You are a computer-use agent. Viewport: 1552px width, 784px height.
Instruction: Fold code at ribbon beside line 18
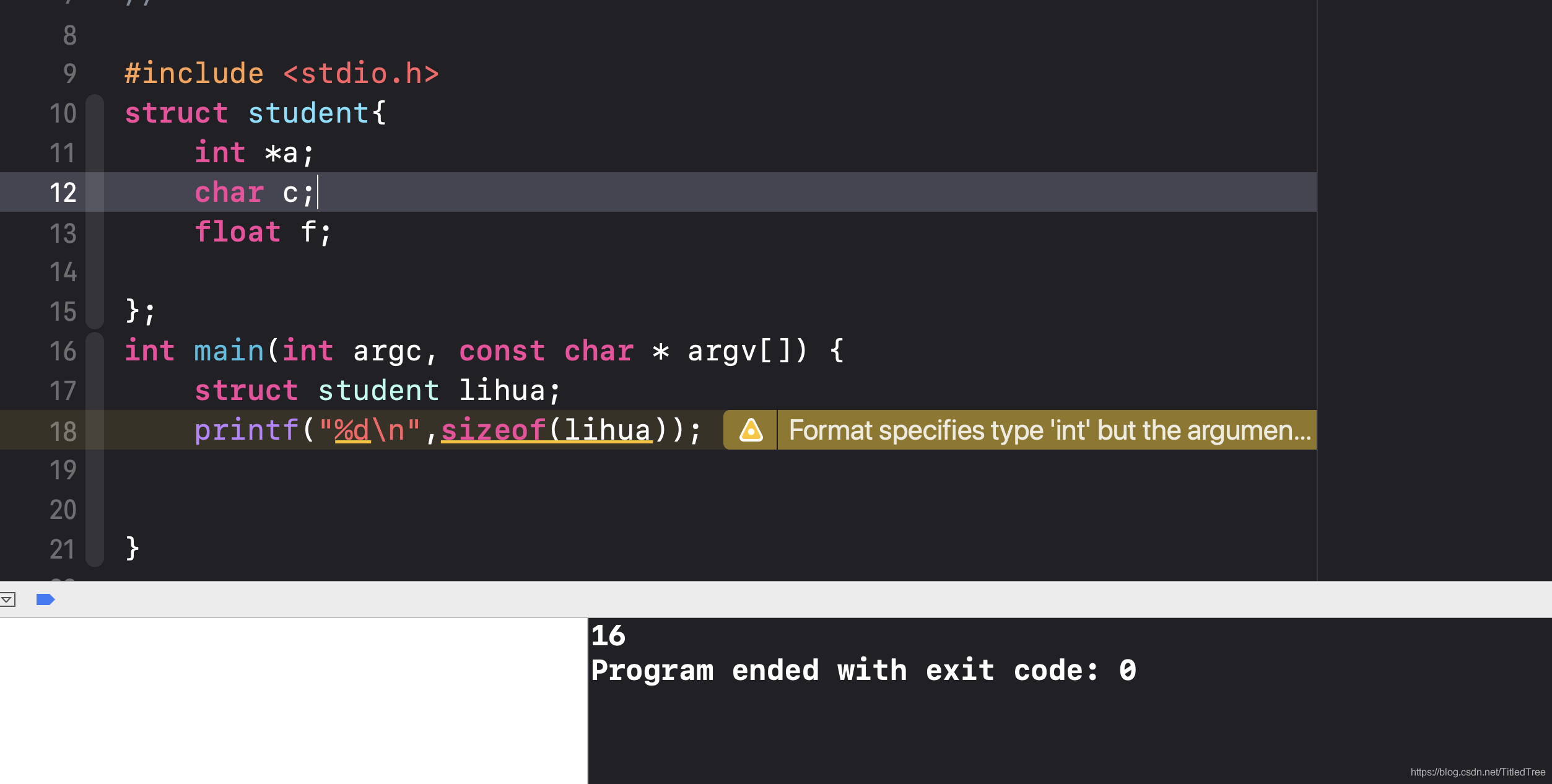click(x=95, y=430)
